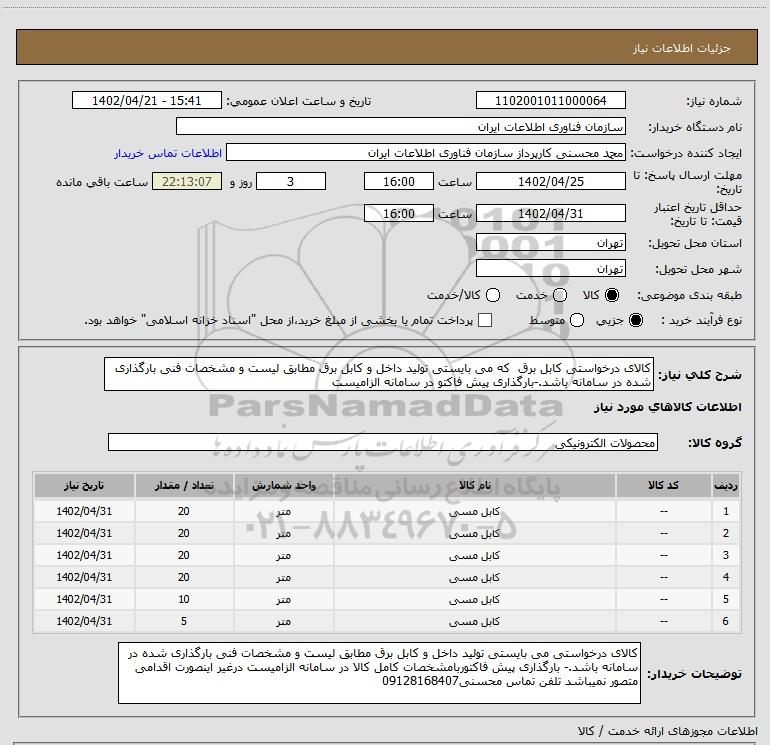Click the 1402/04/25 response deadline date field
Screen dimensions: 770x745
coord(550,181)
